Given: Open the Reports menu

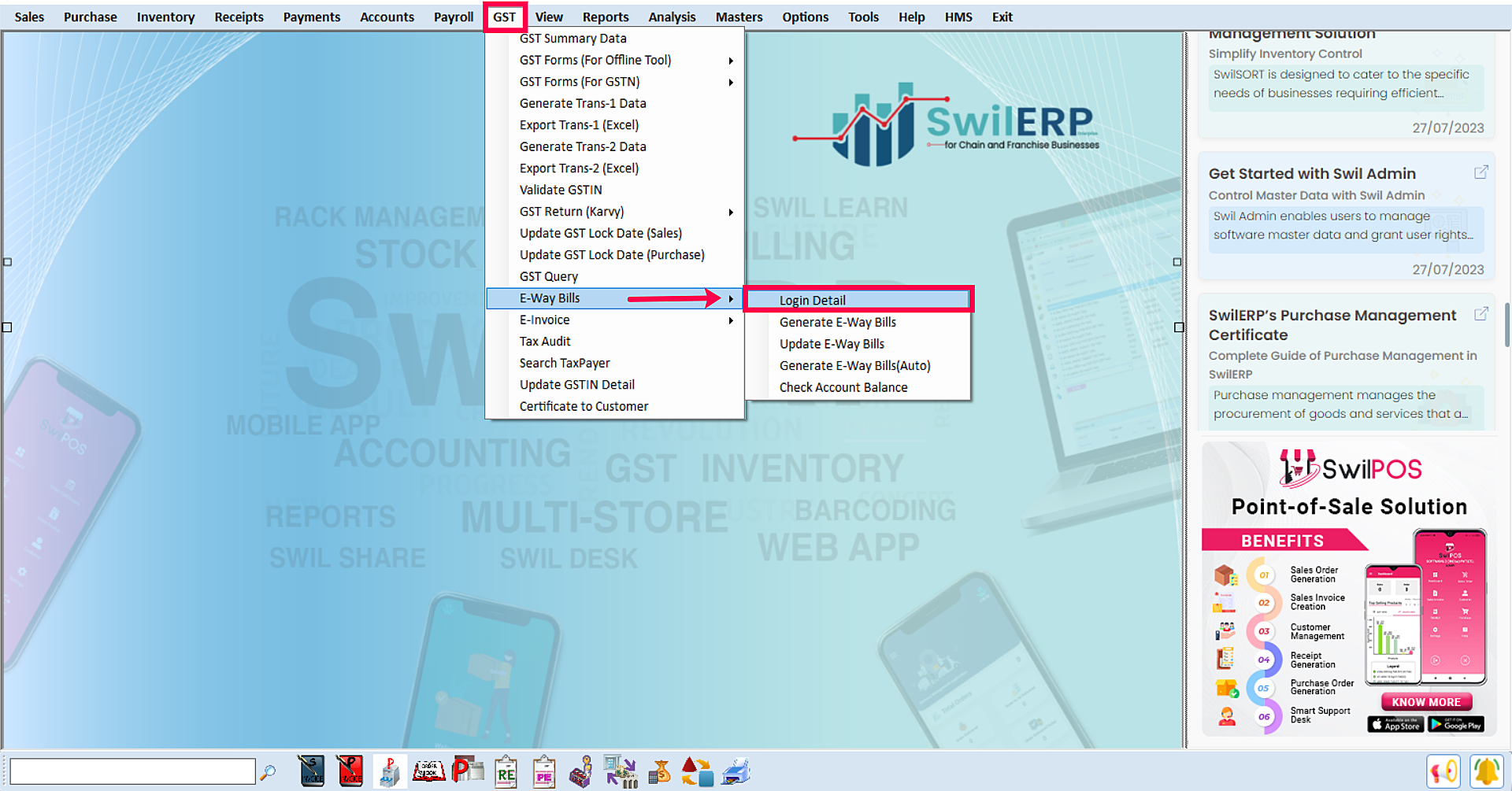Looking at the screenshot, I should [x=606, y=17].
